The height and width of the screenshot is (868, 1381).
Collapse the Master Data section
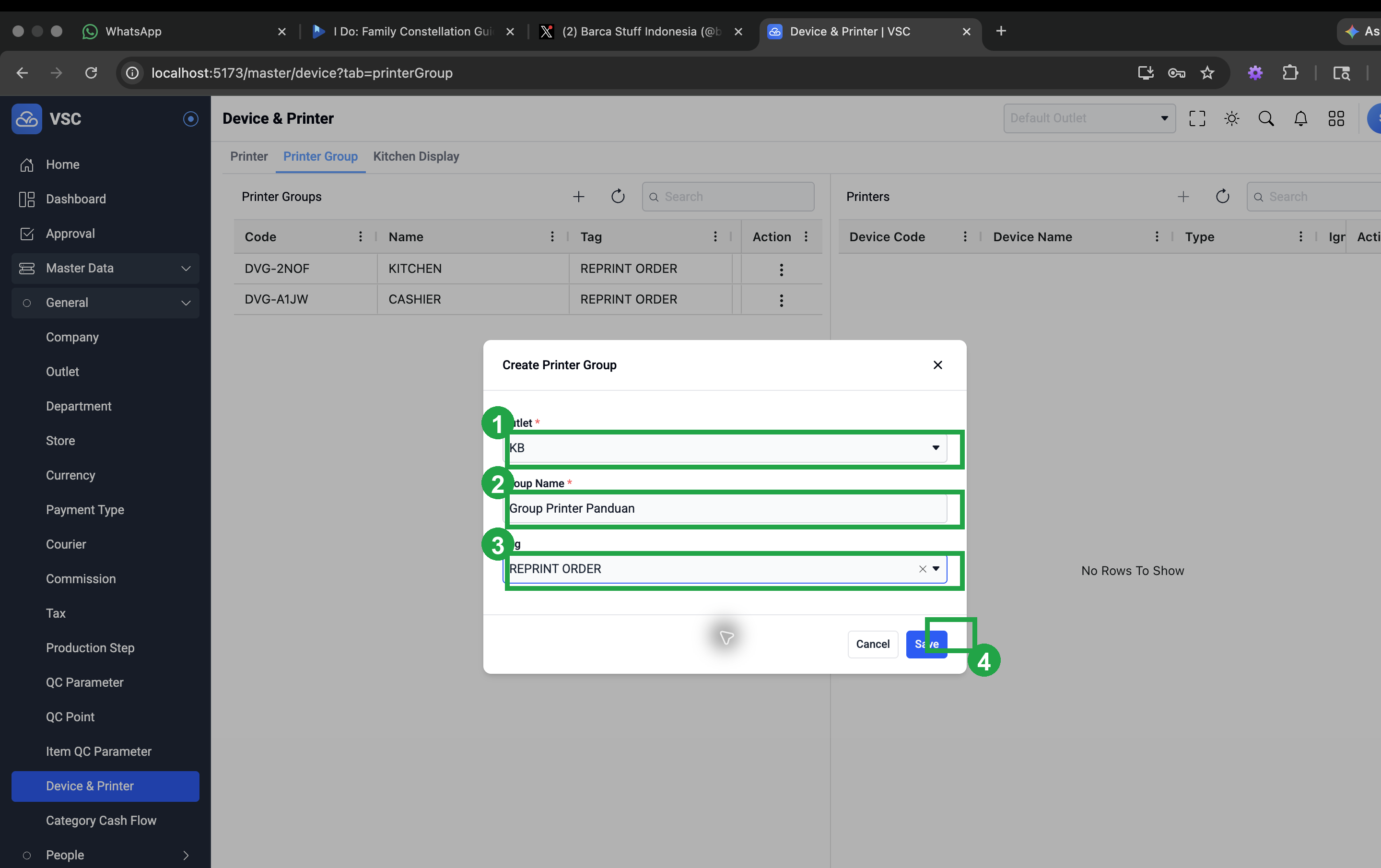(x=105, y=268)
